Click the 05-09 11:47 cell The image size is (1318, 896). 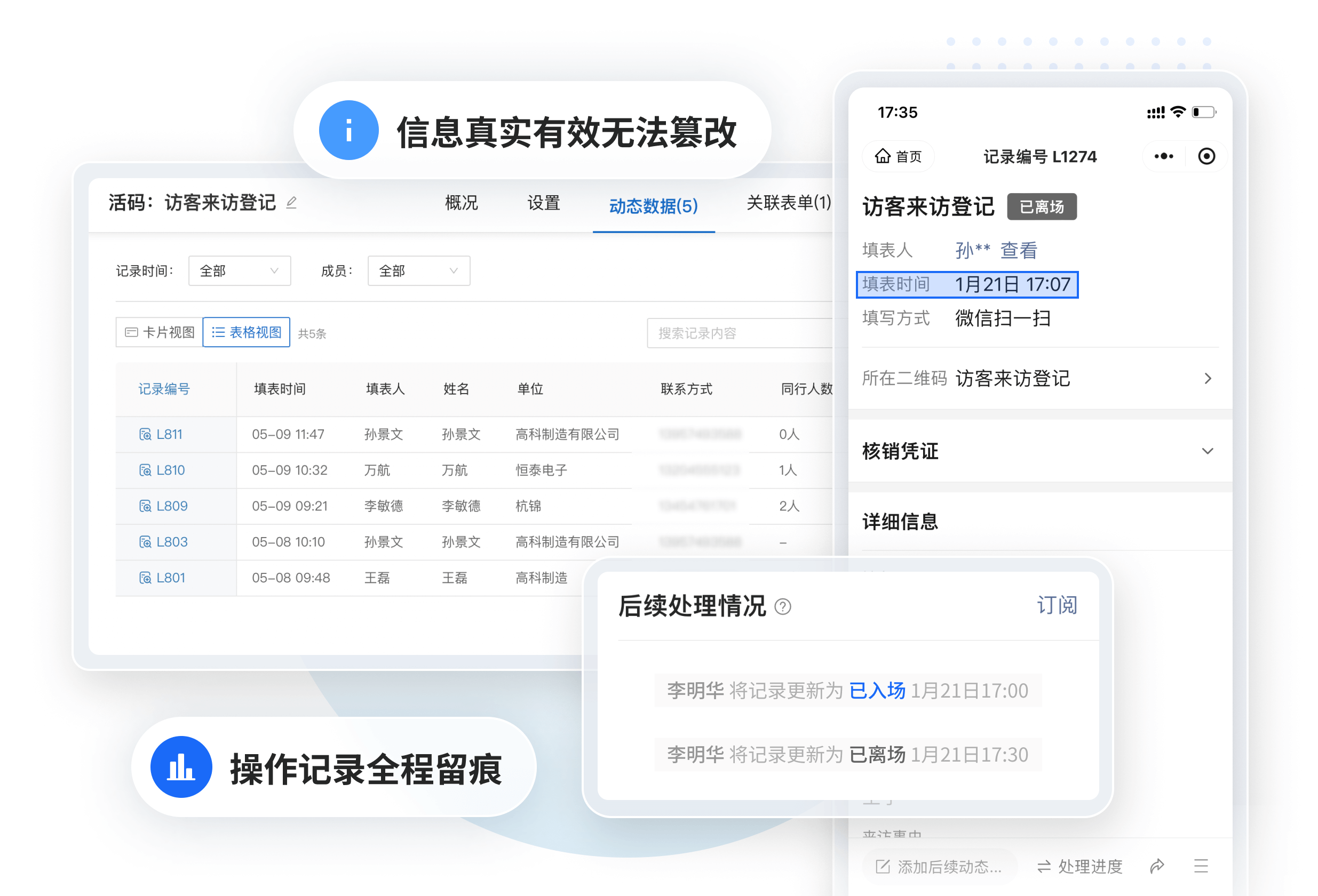[x=288, y=434]
